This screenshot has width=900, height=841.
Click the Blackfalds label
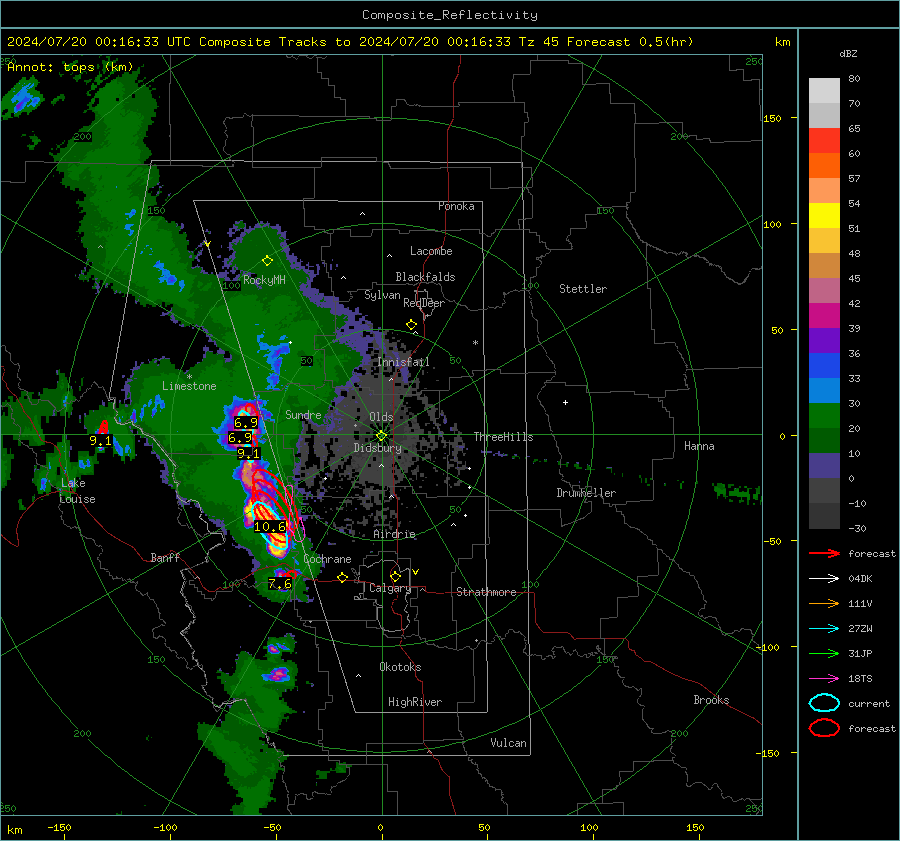coord(425,277)
